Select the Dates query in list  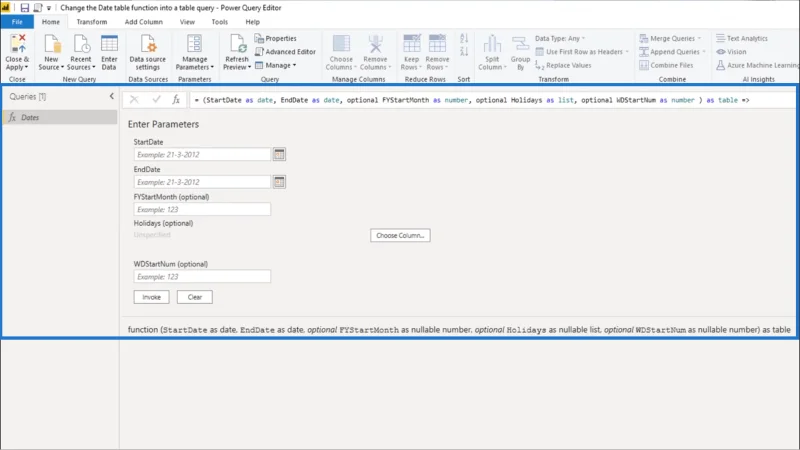point(60,117)
